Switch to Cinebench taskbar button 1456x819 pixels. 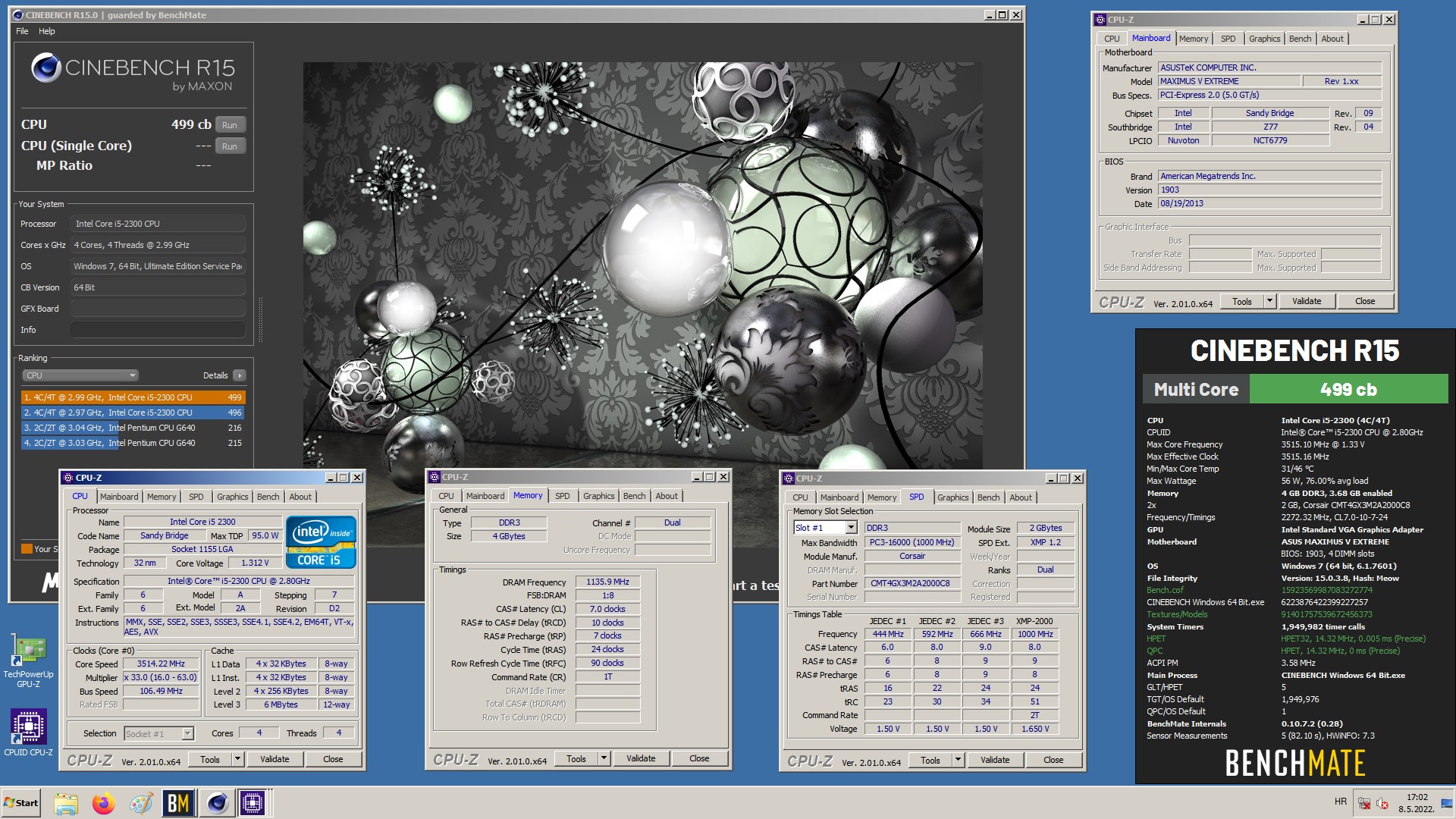(217, 803)
